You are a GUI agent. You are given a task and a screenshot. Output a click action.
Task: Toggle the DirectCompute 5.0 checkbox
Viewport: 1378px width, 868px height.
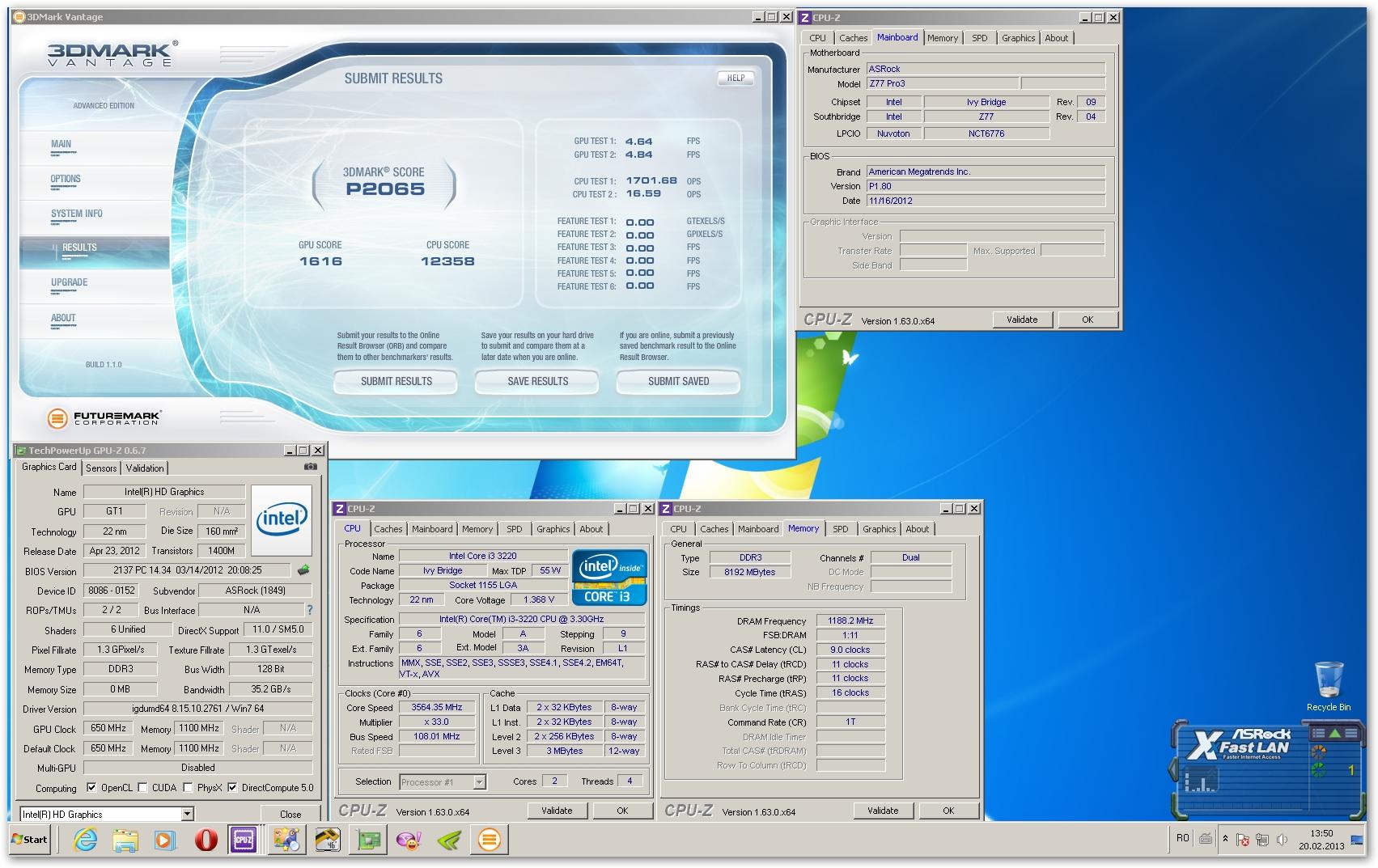tap(232, 787)
